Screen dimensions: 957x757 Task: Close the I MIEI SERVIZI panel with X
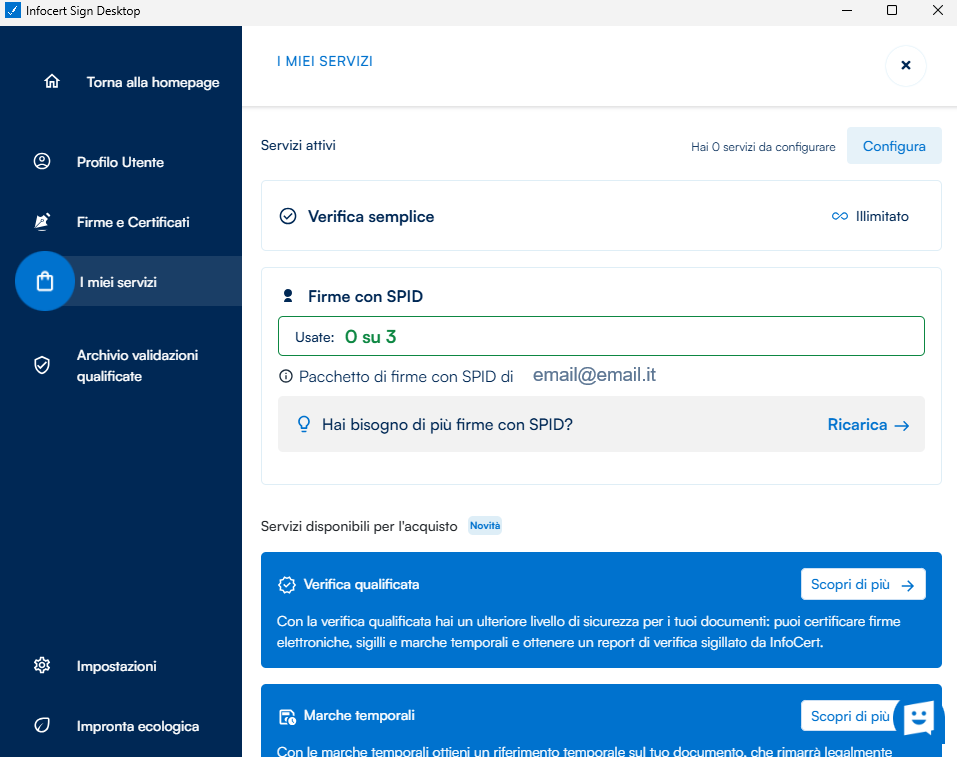point(906,65)
